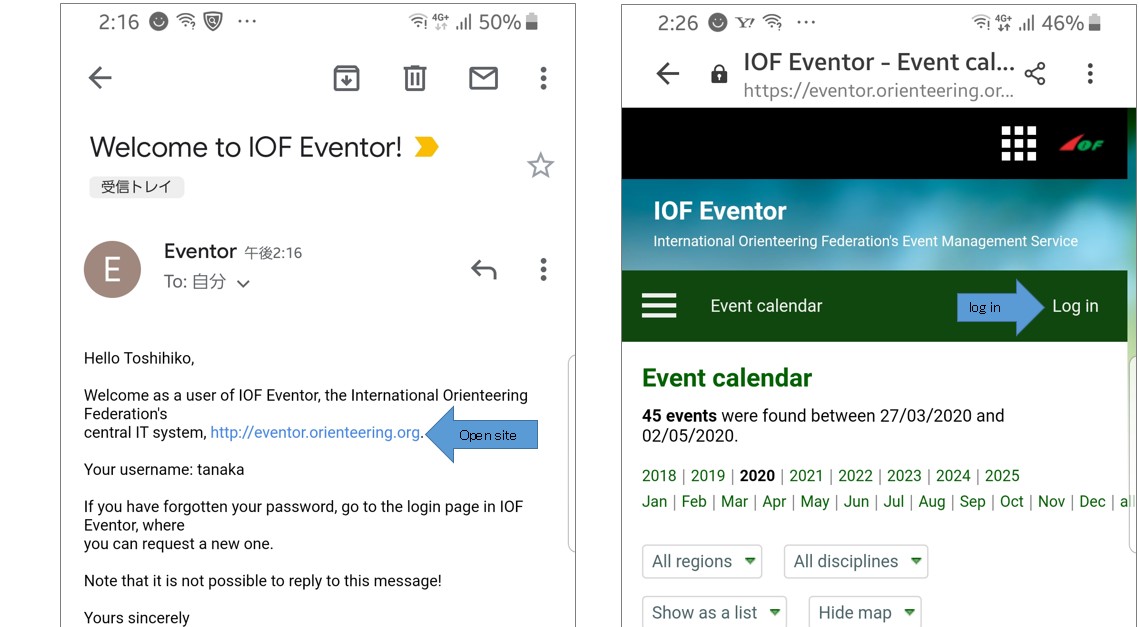The height and width of the screenshot is (627, 1139).
Task: Archive the email with the move-to icon
Action: click(346, 77)
